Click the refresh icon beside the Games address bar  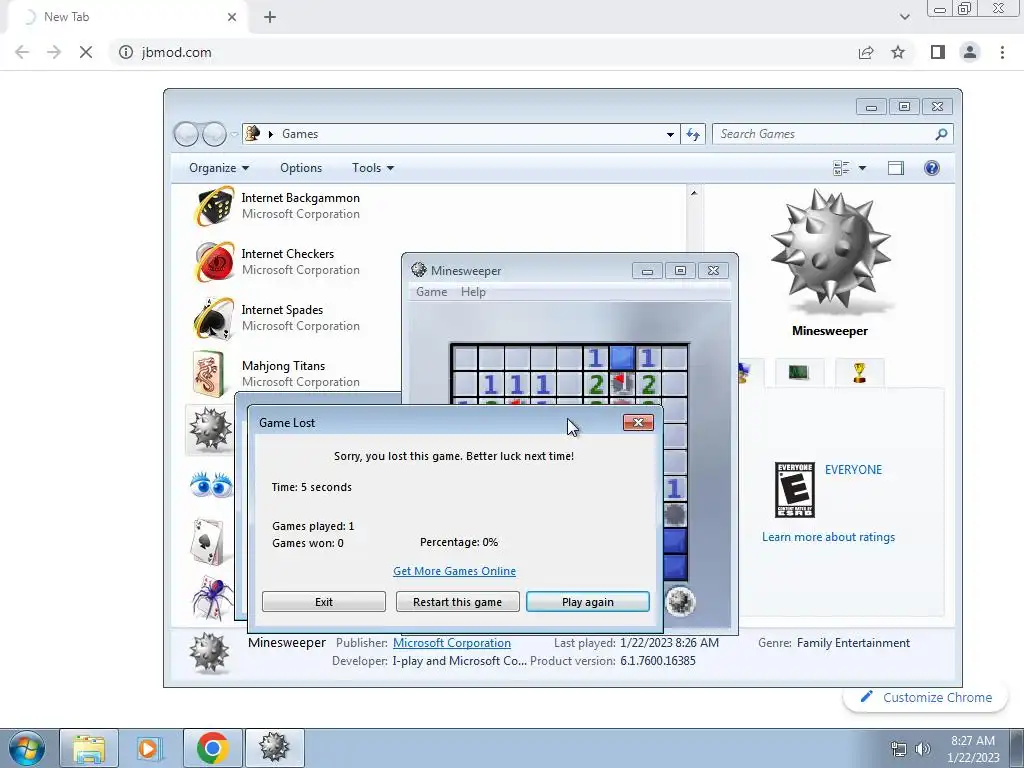(x=693, y=134)
